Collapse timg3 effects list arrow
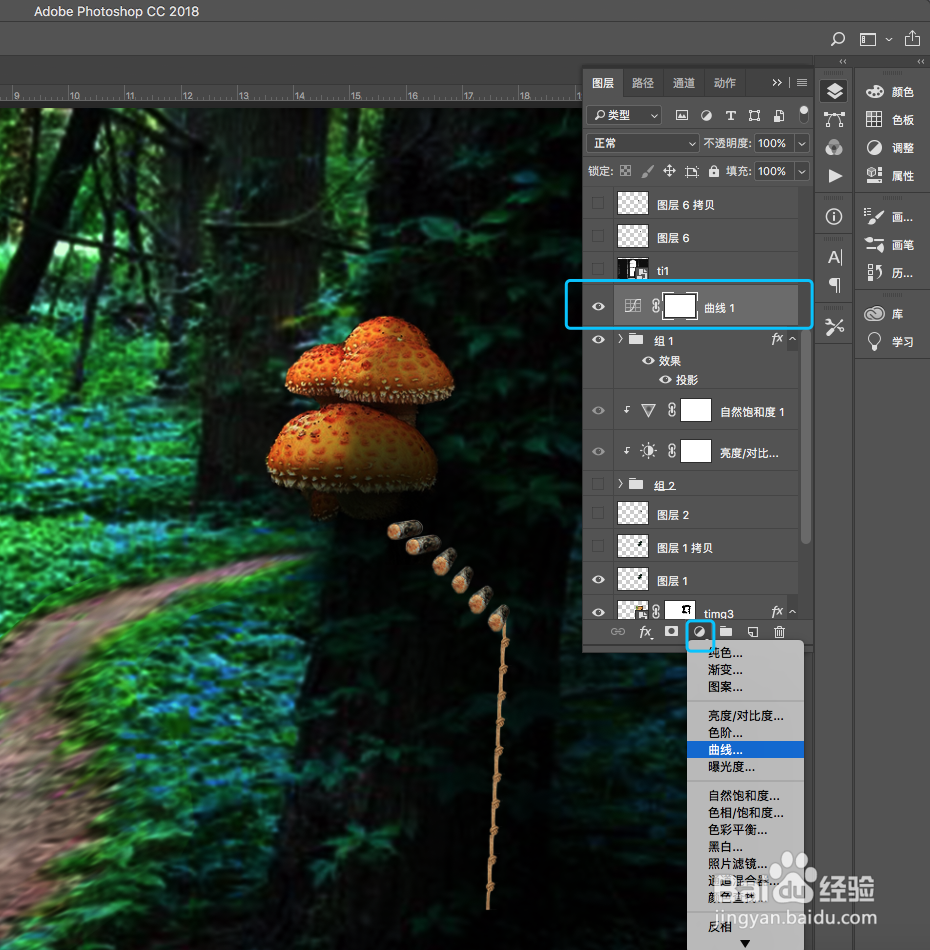 coord(792,612)
